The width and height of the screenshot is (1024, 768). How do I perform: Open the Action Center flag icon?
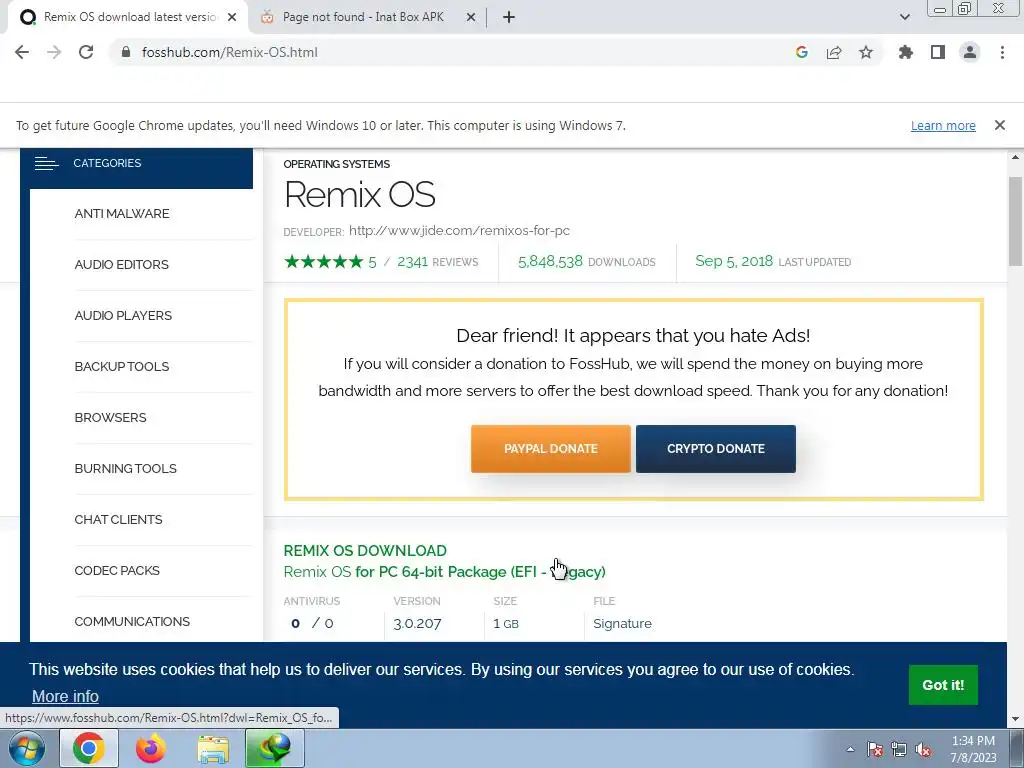874,749
